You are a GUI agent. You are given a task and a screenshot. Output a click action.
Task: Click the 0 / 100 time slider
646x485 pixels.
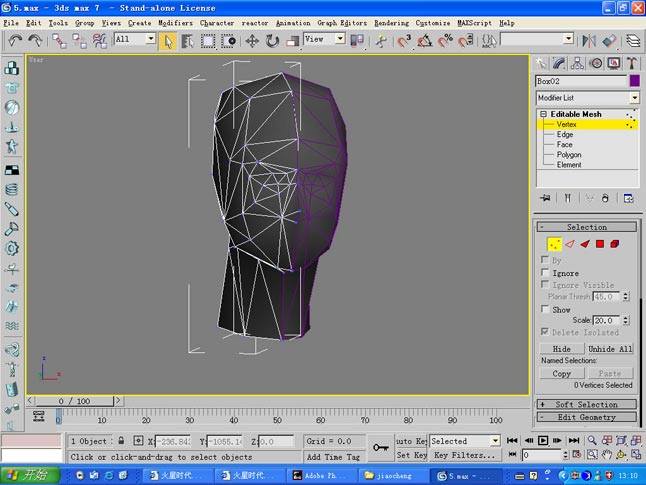(x=74, y=401)
